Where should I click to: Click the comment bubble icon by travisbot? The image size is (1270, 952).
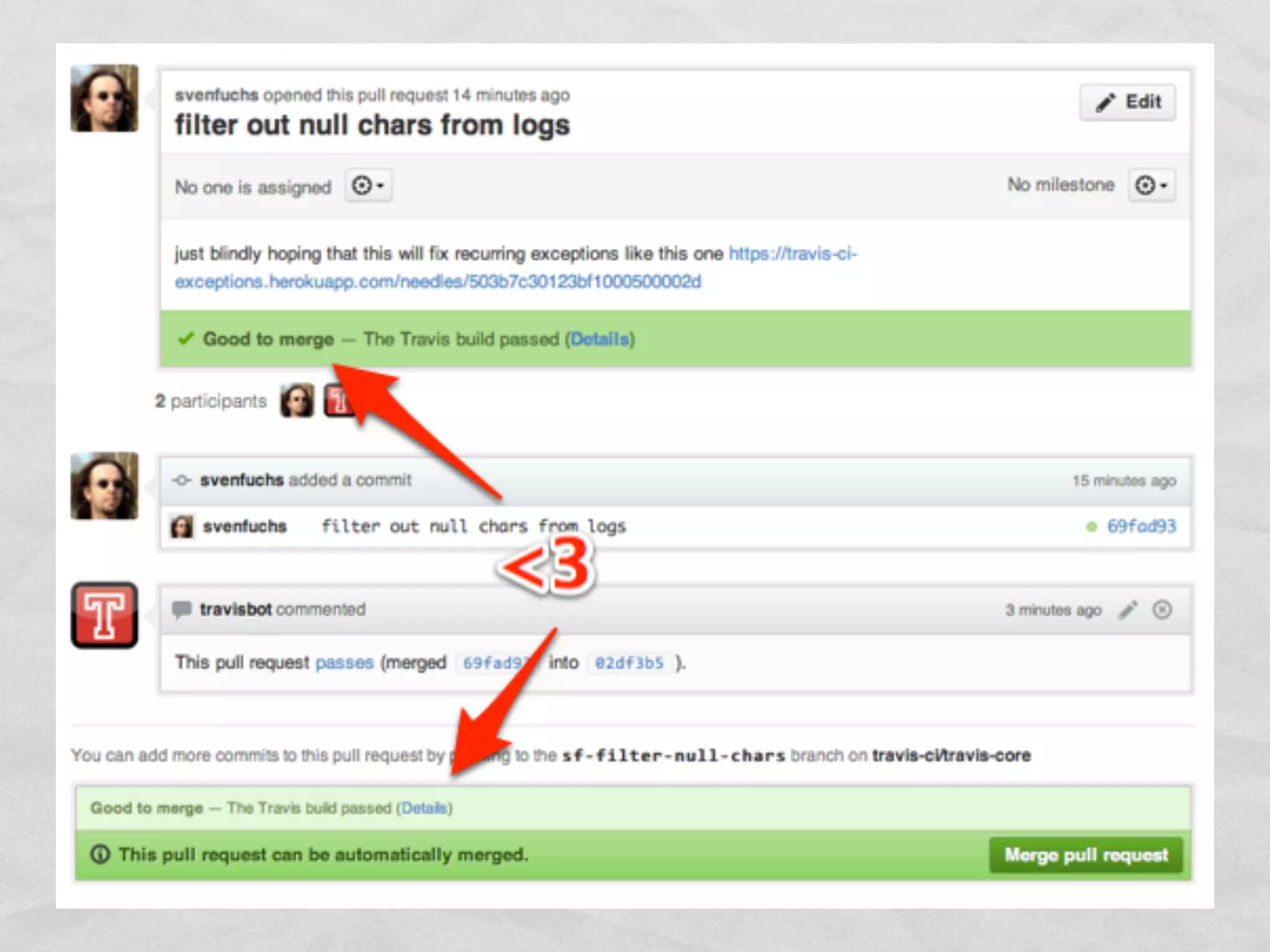(182, 609)
